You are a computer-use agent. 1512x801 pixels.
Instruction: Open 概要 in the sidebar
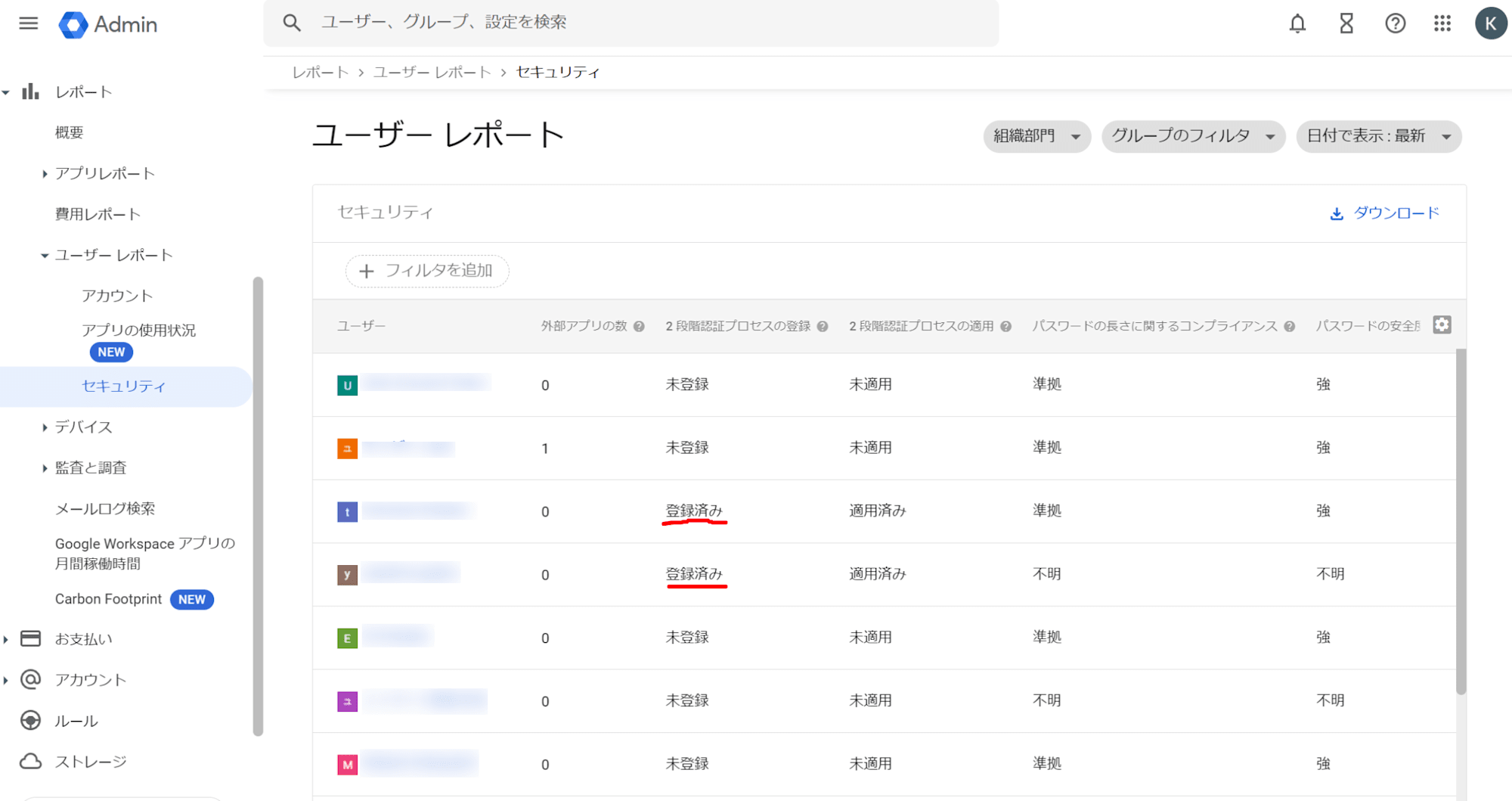point(69,132)
